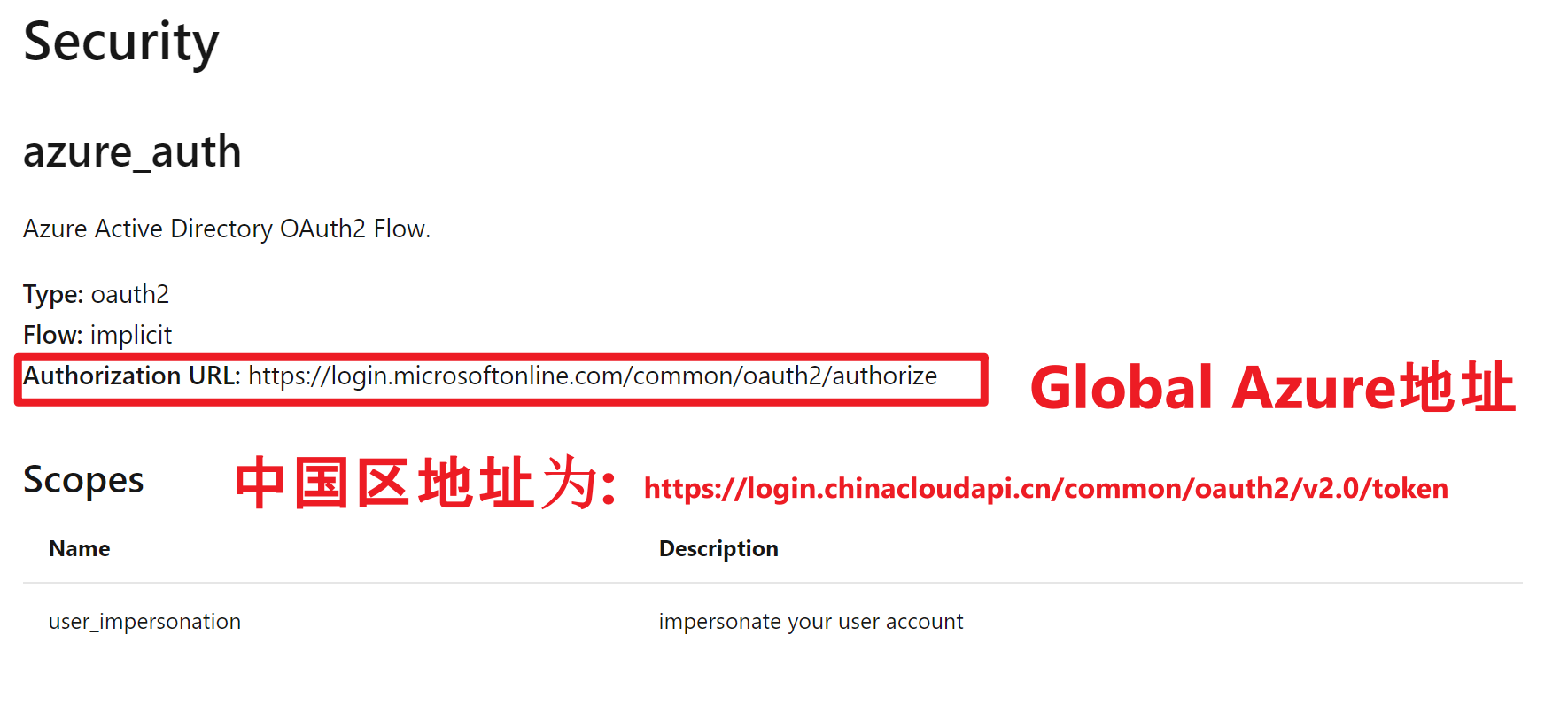Select the azure_auth section title
1568x705 pixels.
(x=132, y=152)
